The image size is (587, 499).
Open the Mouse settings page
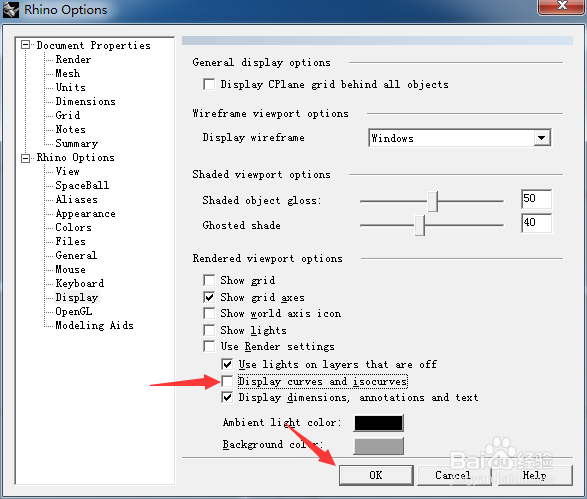pyautogui.click(x=71, y=270)
